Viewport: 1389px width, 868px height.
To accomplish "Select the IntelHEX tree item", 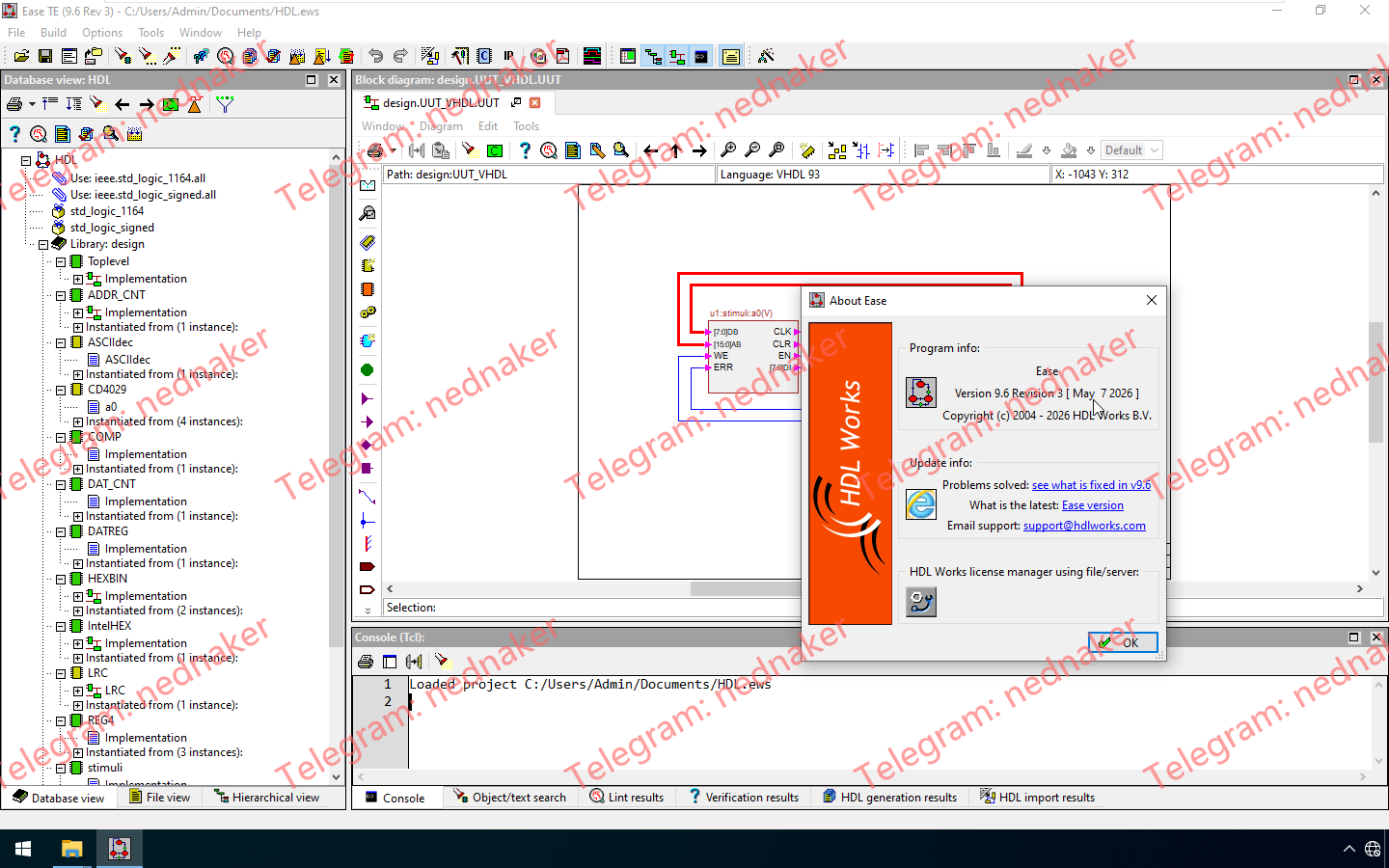I will point(109,626).
